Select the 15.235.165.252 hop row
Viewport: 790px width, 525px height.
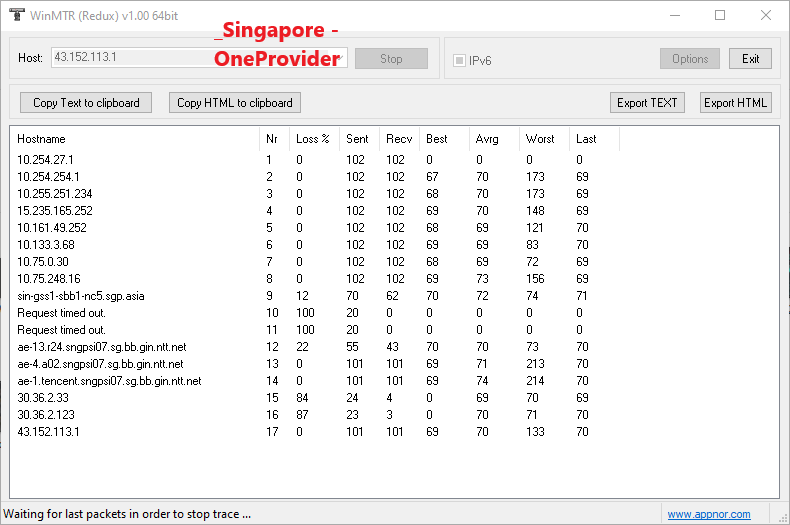pyautogui.click(x=315, y=211)
